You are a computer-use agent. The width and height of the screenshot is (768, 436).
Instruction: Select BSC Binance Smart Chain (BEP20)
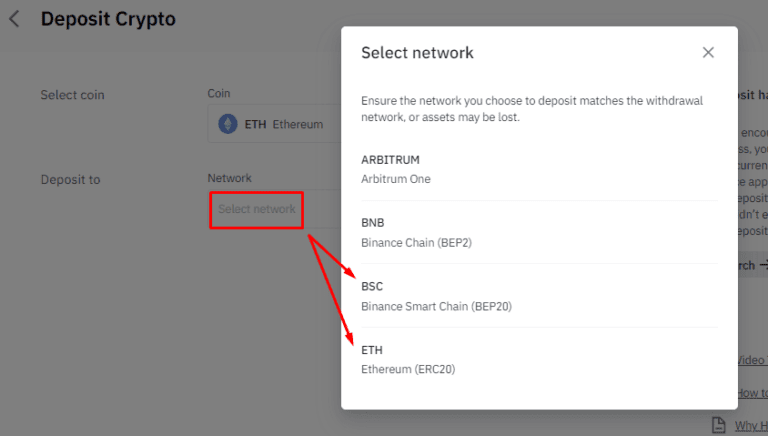[539, 296]
